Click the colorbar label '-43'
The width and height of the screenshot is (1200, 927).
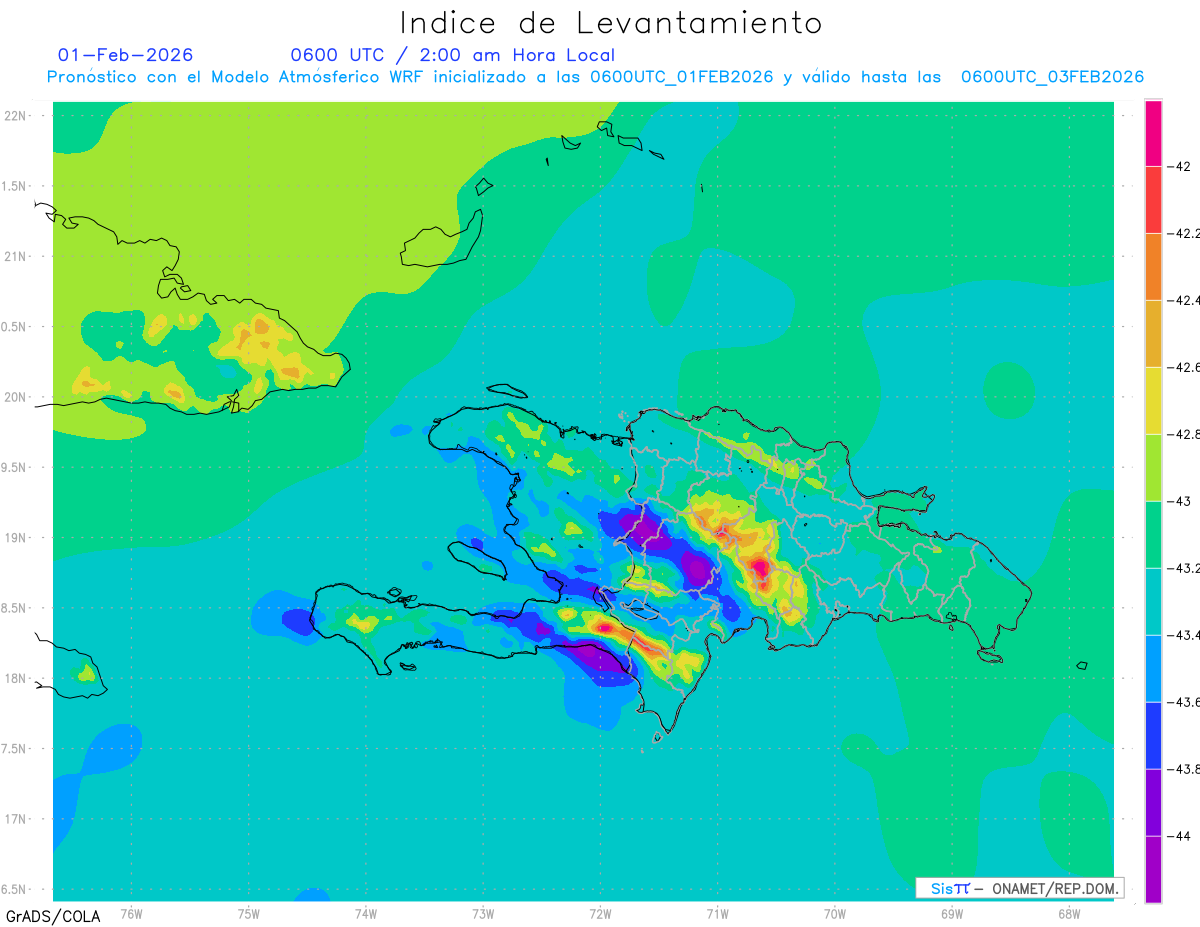(1178, 501)
